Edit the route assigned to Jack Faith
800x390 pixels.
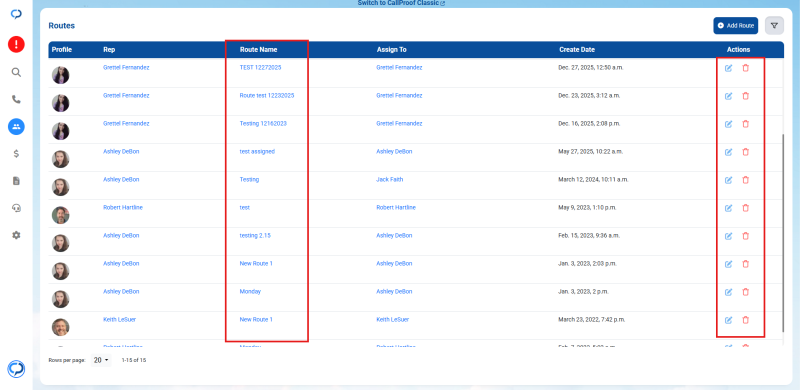(729, 180)
